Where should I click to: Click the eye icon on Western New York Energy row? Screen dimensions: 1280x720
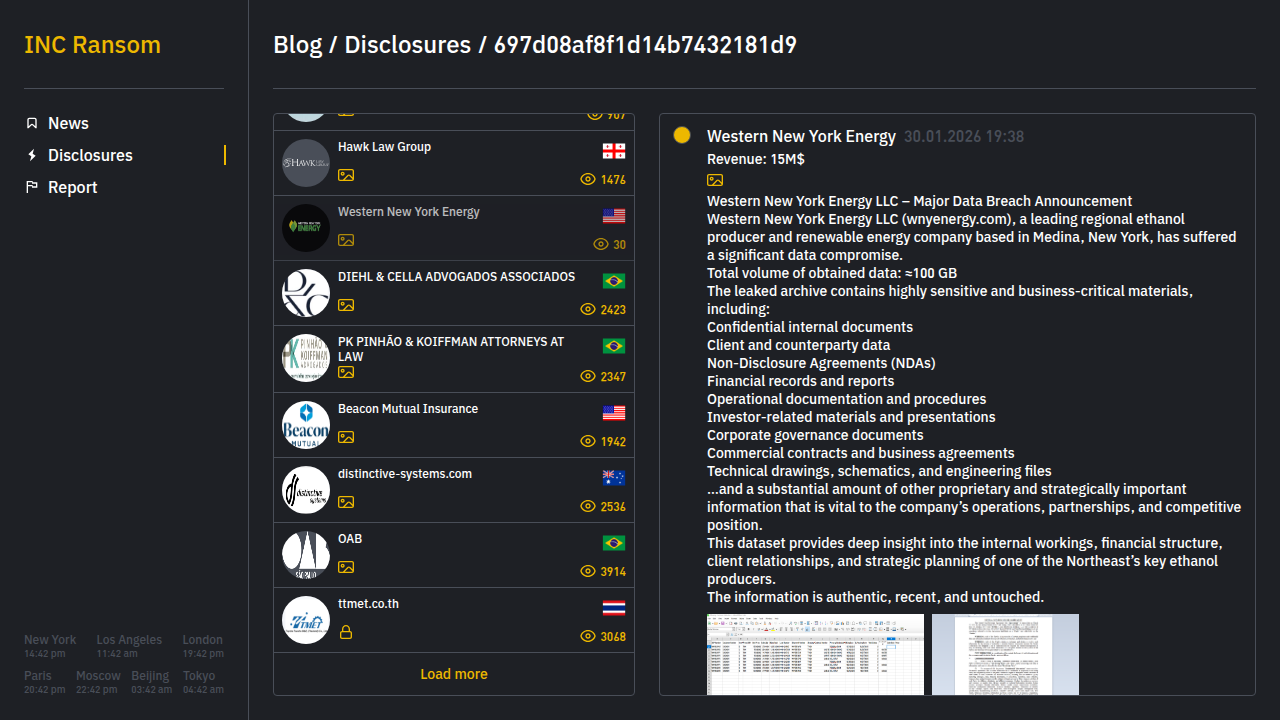(601, 245)
